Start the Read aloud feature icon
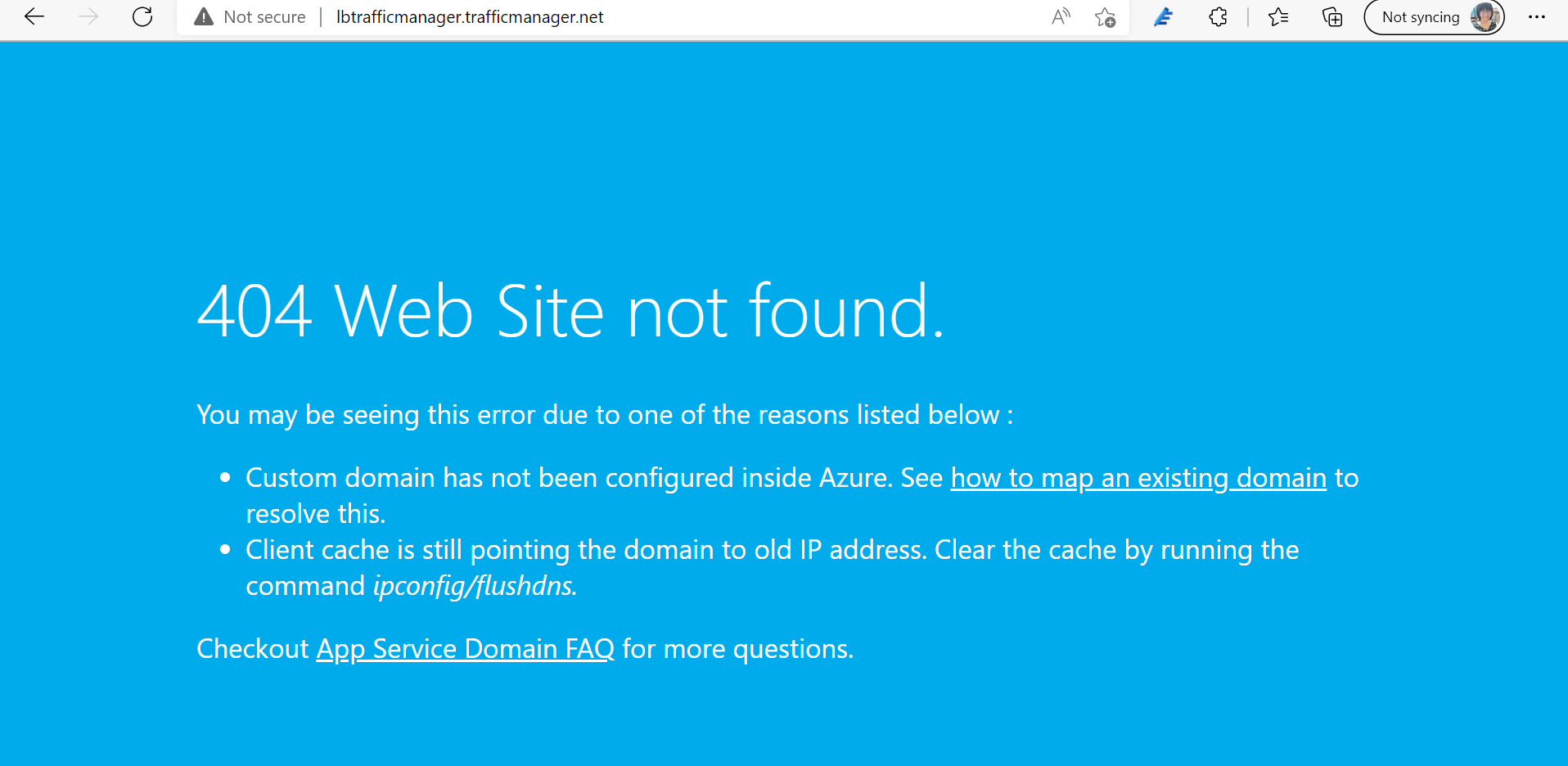The width and height of the screenshot is (1568, 766). coord(1061,16)
